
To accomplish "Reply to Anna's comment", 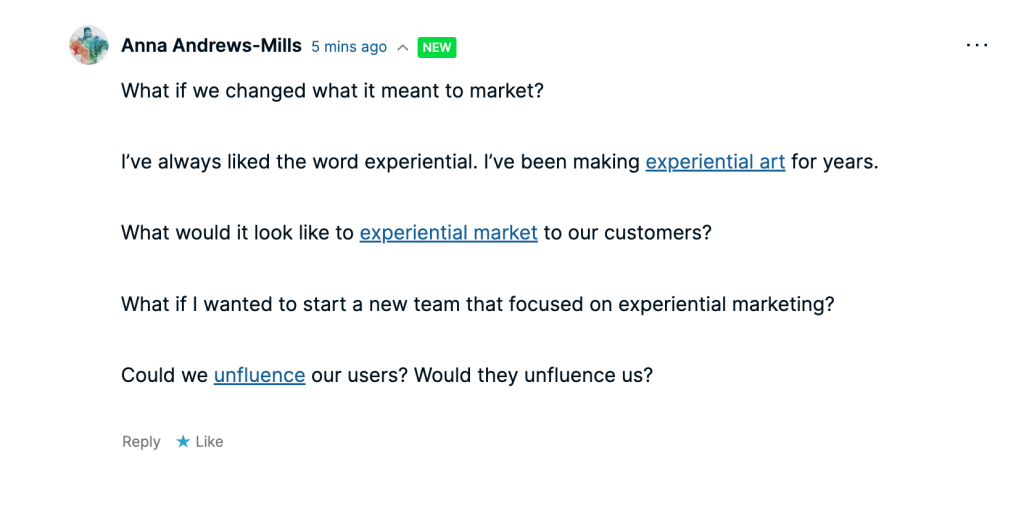I will pyautogui.click(x=141, y=441).
